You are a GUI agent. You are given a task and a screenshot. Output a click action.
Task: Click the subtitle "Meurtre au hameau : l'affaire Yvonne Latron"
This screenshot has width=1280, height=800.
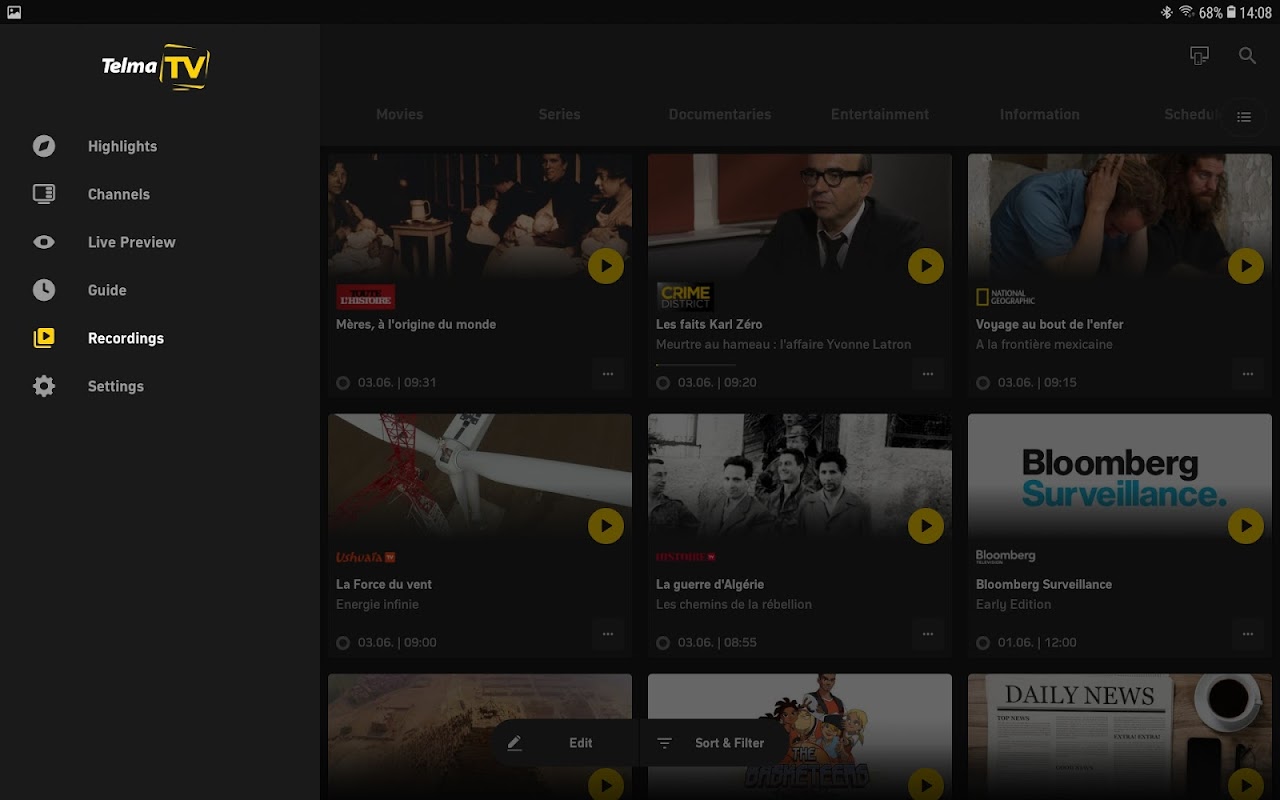[x=784, y=345]
